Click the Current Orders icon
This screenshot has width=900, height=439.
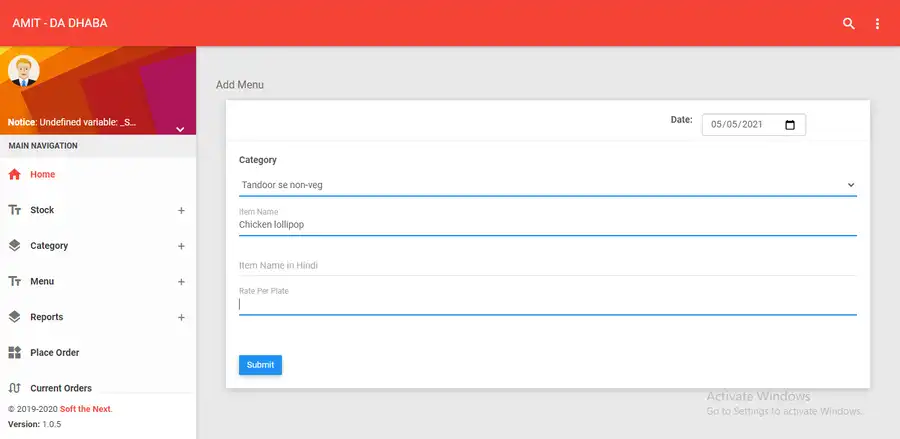(14, 388)
